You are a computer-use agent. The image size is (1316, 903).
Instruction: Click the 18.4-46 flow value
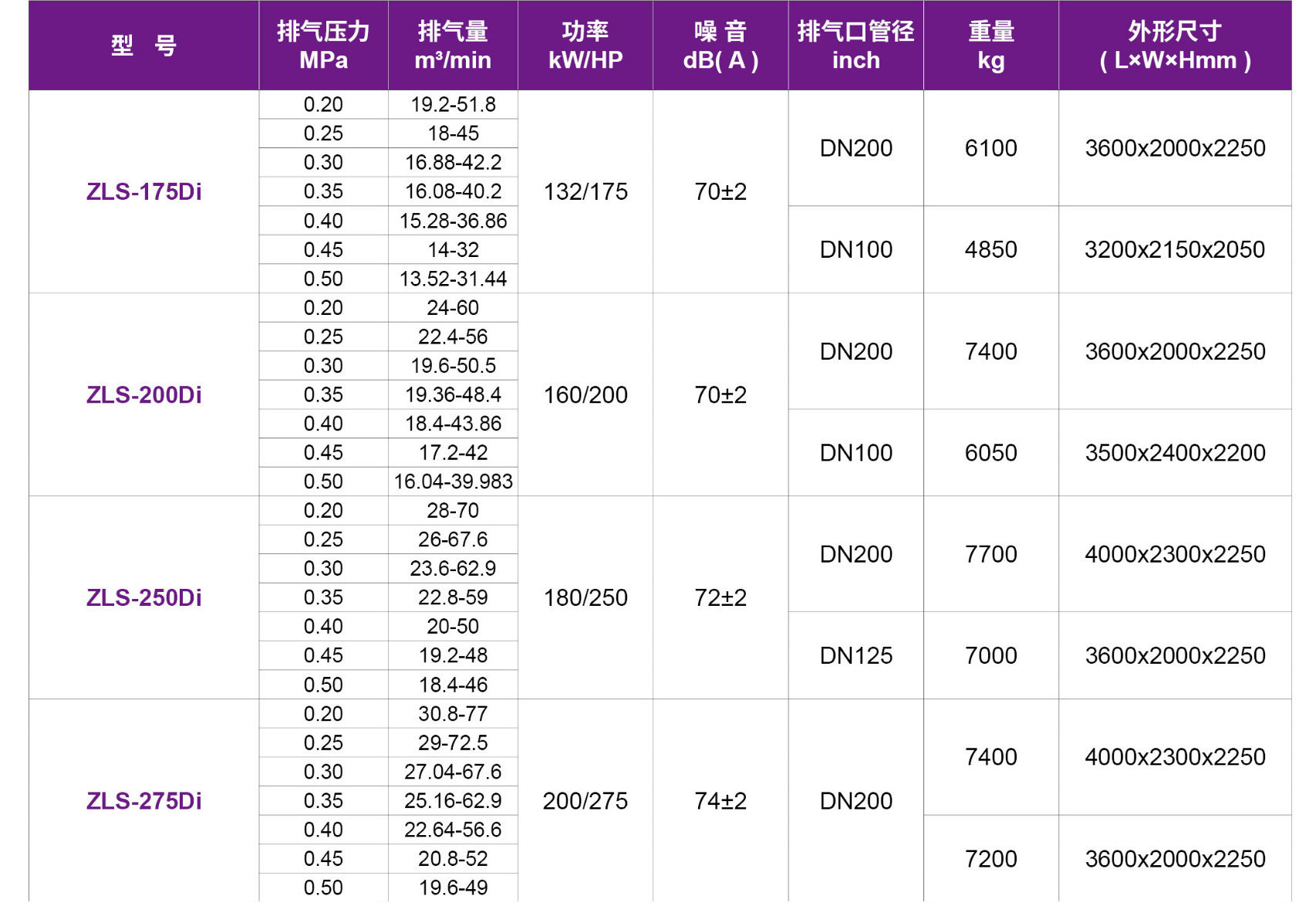tap(453, 685)
